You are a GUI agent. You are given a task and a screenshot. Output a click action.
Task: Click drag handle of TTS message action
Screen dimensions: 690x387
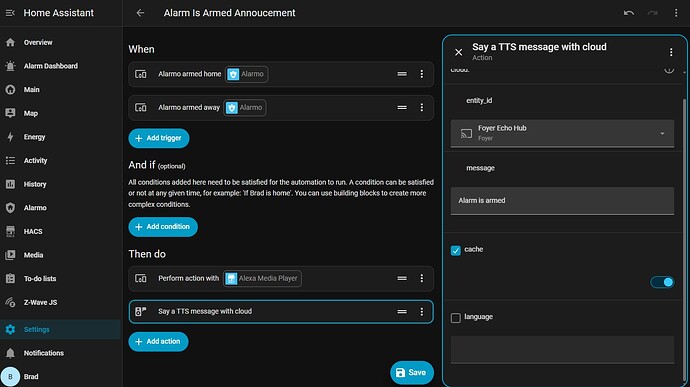(x=402, y=312)
